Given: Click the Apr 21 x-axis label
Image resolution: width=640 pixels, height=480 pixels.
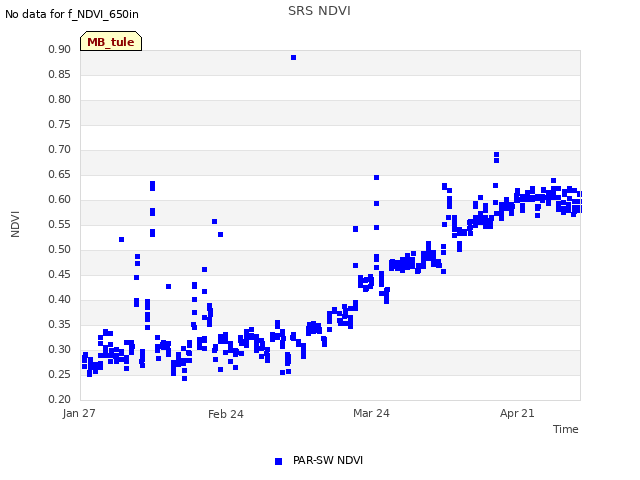Looking at the screenshot, I should click(517, 413).
